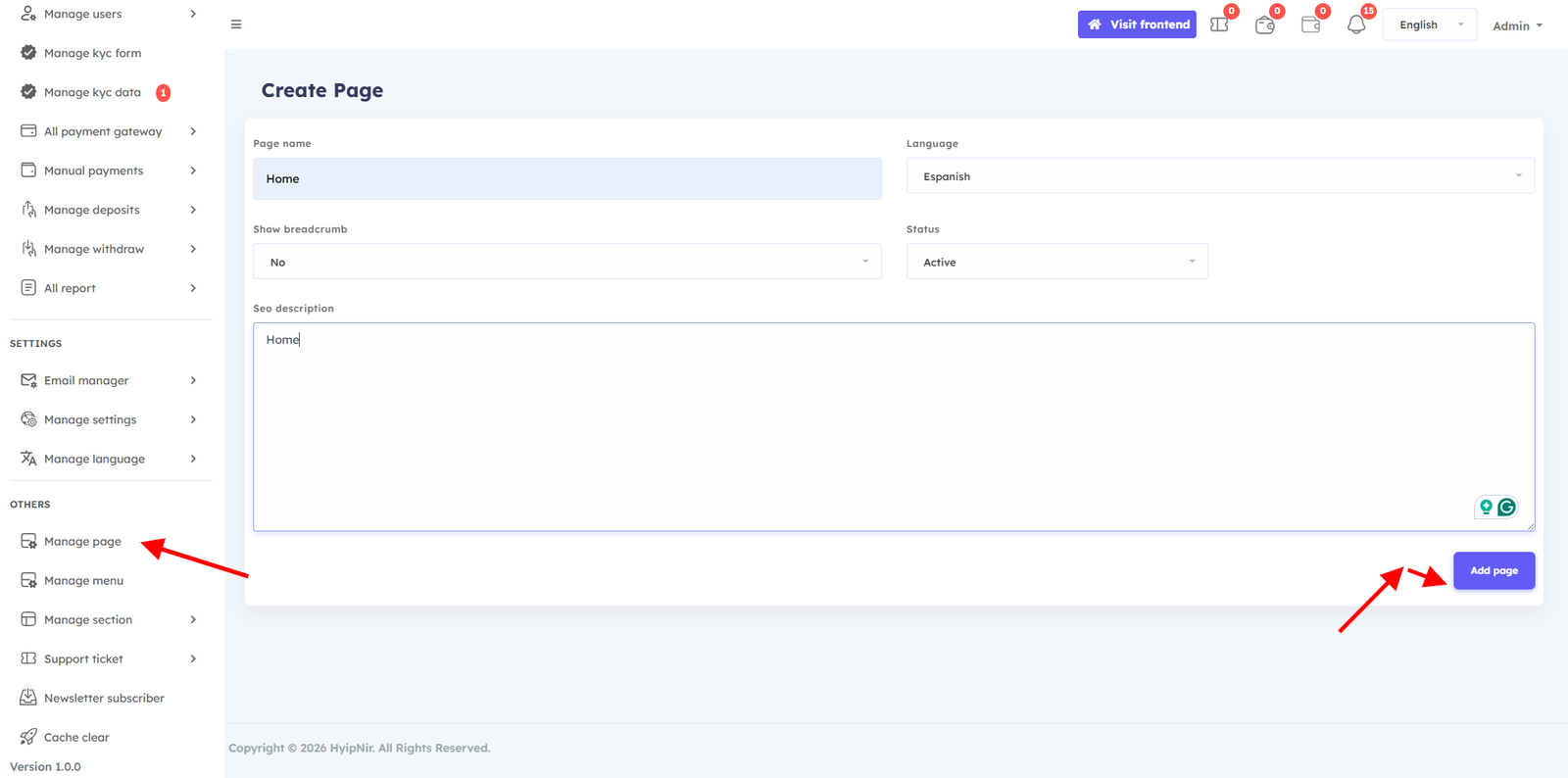This screenshot has width=1568, height=778.
Task: Click inside the Seo description textarea
Action: tap(894, 427)
